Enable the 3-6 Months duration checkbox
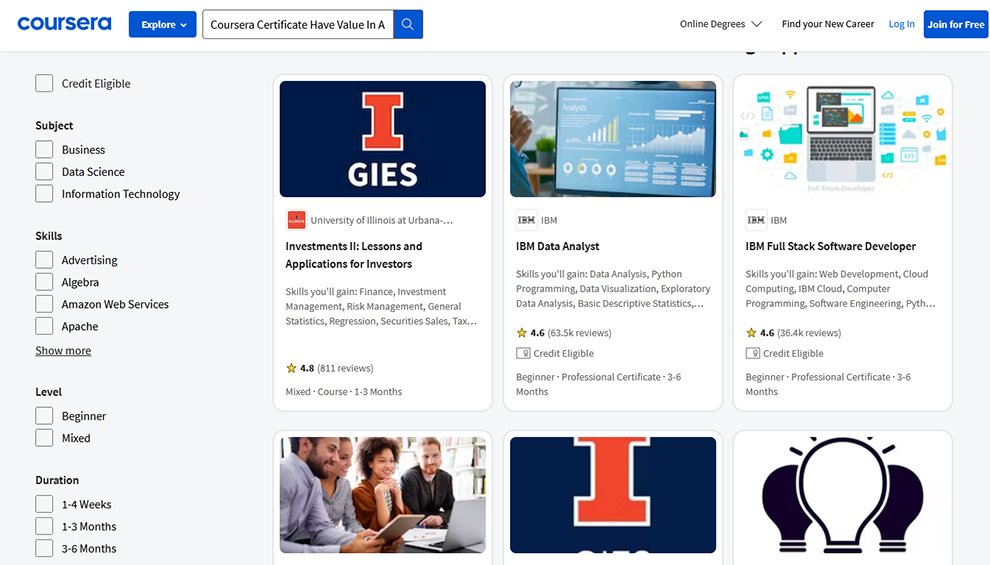This screenshot has height=565, width=990. pyautogui.click(x=44, y=549)
